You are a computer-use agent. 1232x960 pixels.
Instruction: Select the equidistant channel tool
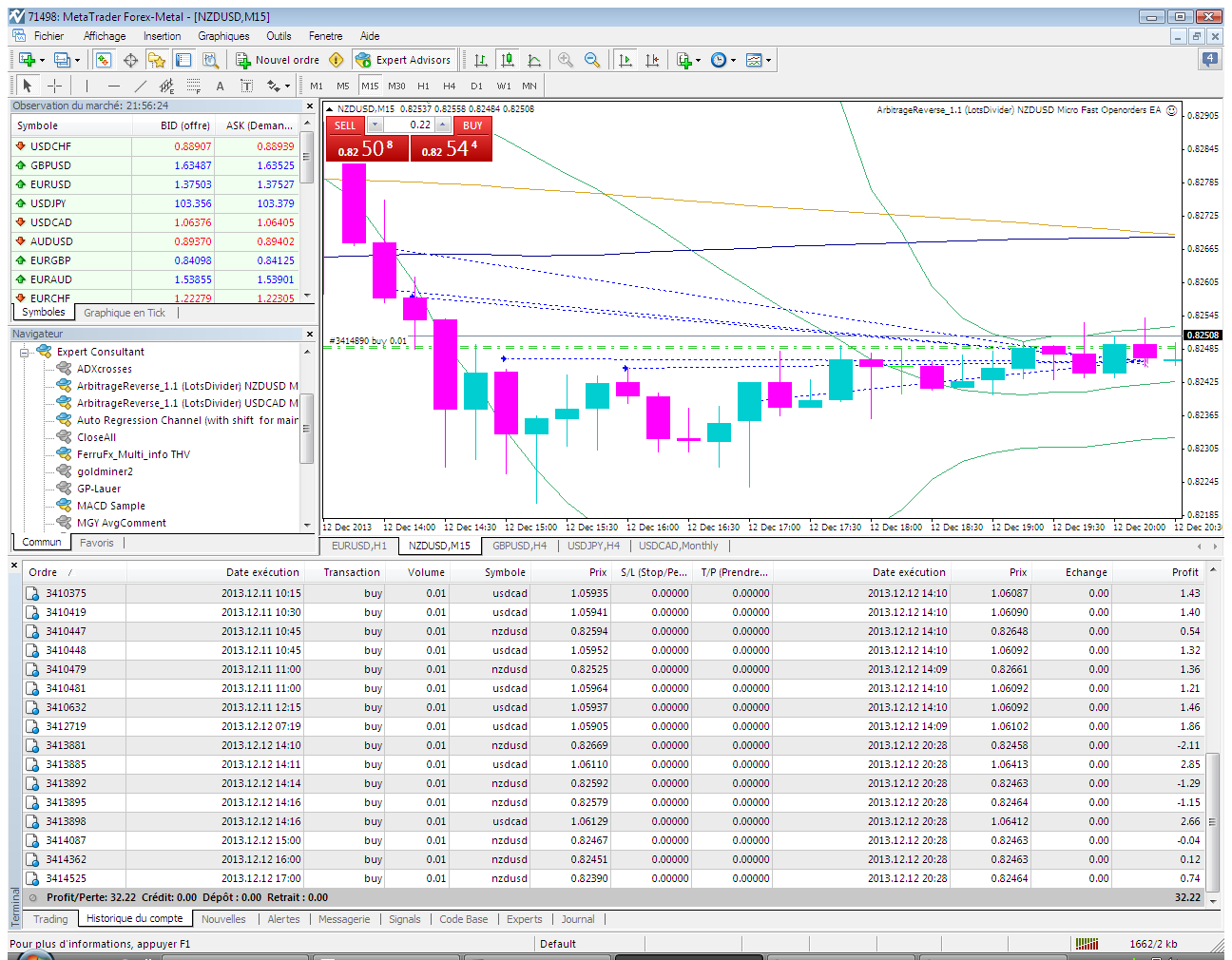tap(166, 86)
